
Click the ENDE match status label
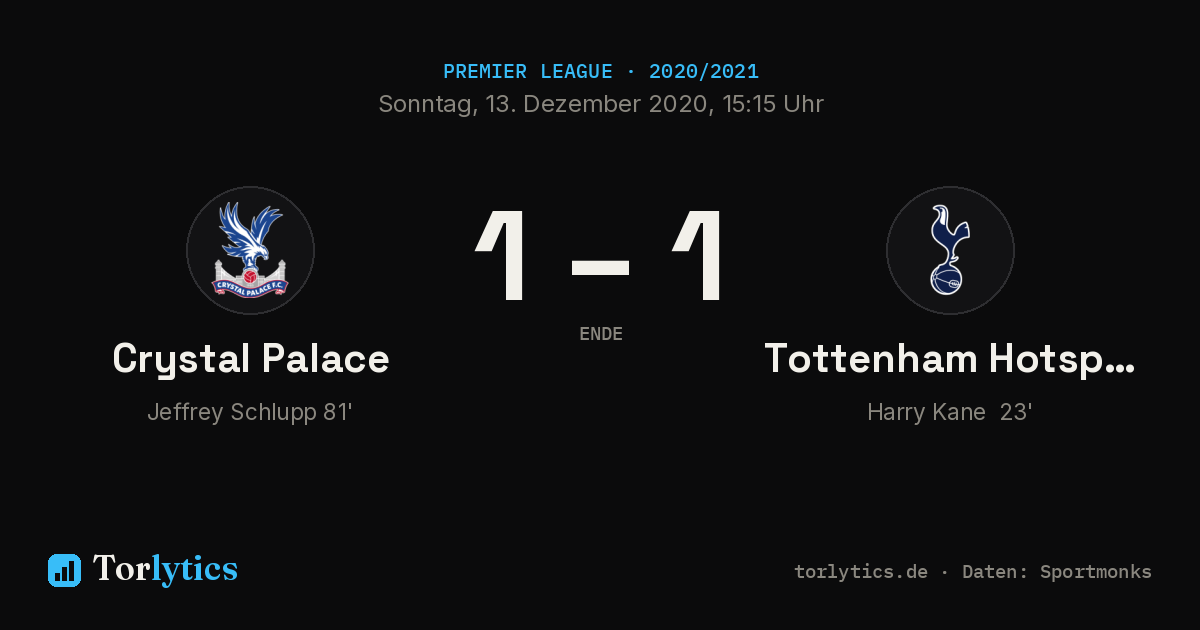[x=601, y=334]
